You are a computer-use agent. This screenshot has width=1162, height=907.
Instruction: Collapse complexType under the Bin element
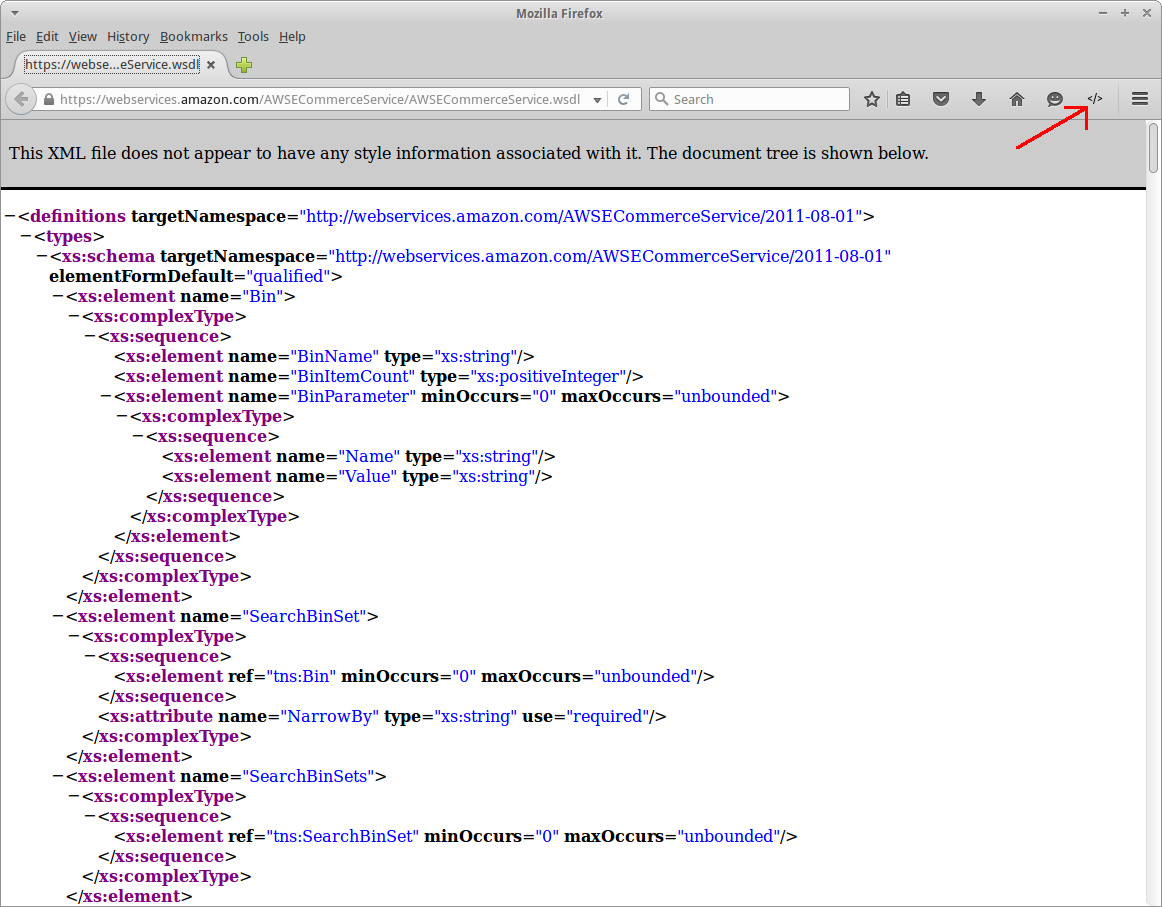(74, 316)
